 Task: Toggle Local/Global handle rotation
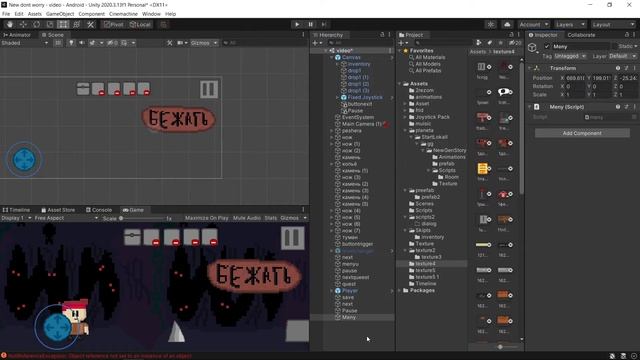coord(140,24)
